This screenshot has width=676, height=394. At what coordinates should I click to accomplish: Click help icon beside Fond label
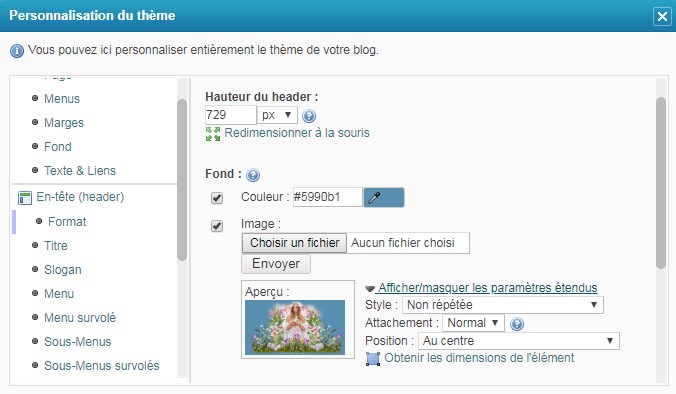253,175
